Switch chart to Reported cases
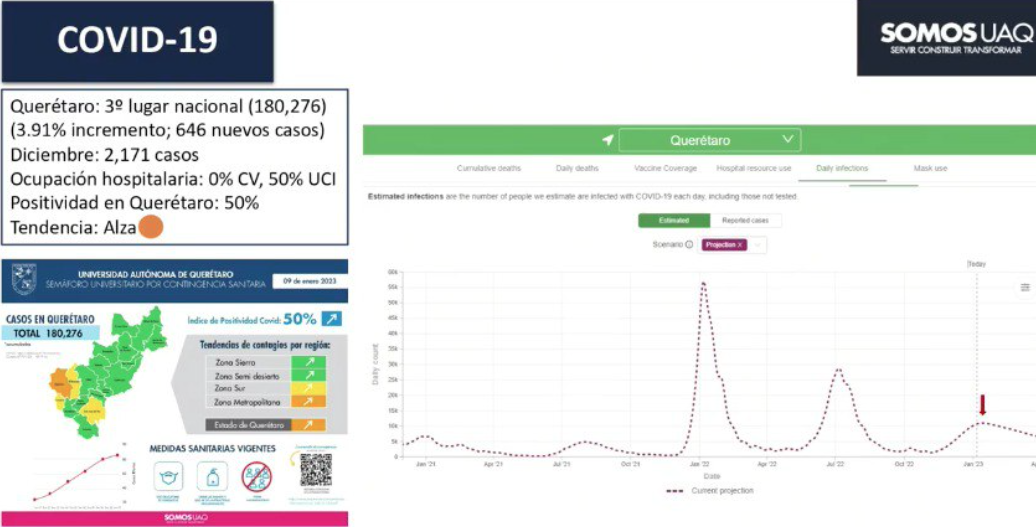 tap(745, 220)
